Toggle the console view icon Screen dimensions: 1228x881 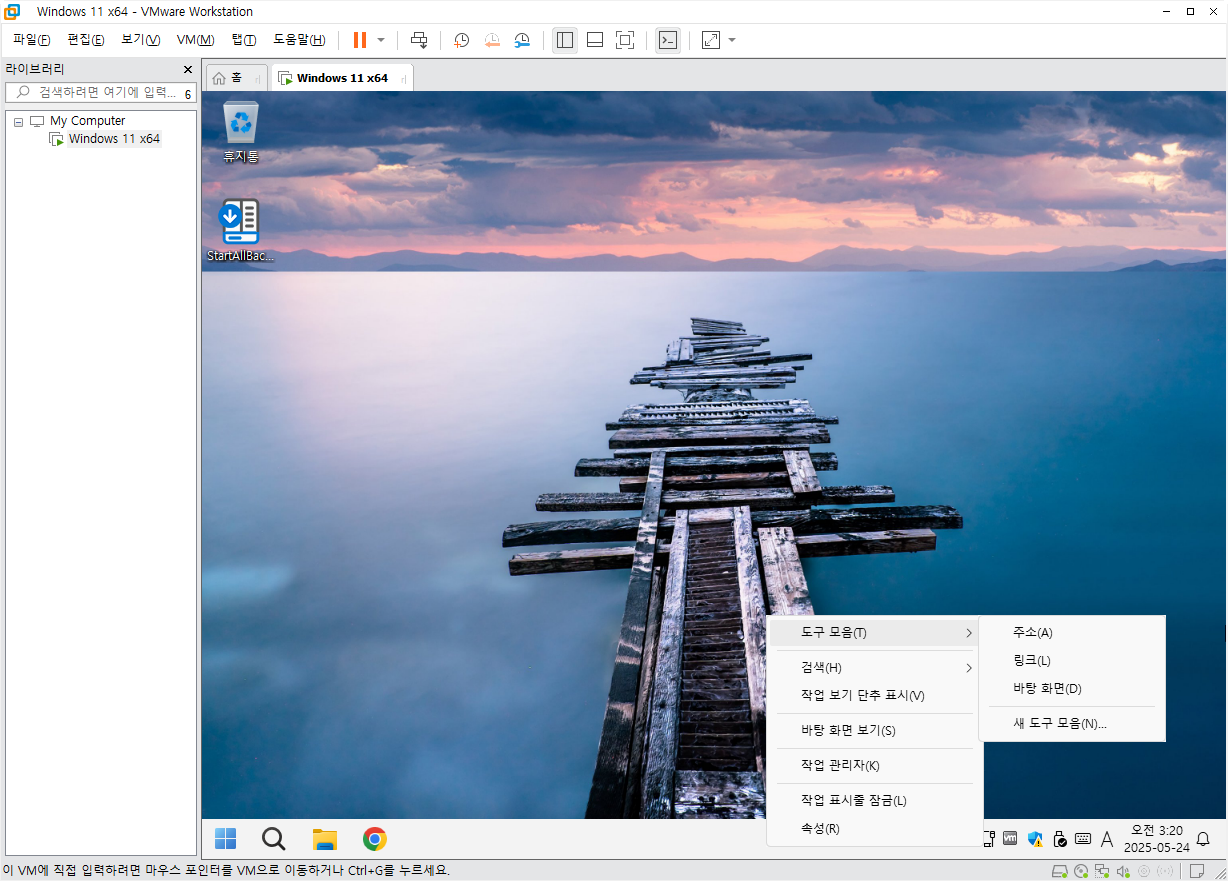coord(668,40)
